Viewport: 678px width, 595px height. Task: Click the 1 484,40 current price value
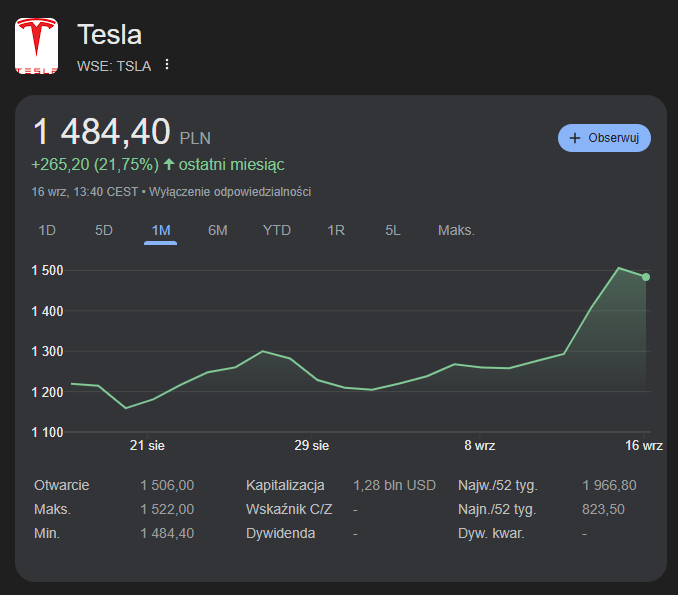[x=102, y=132]
